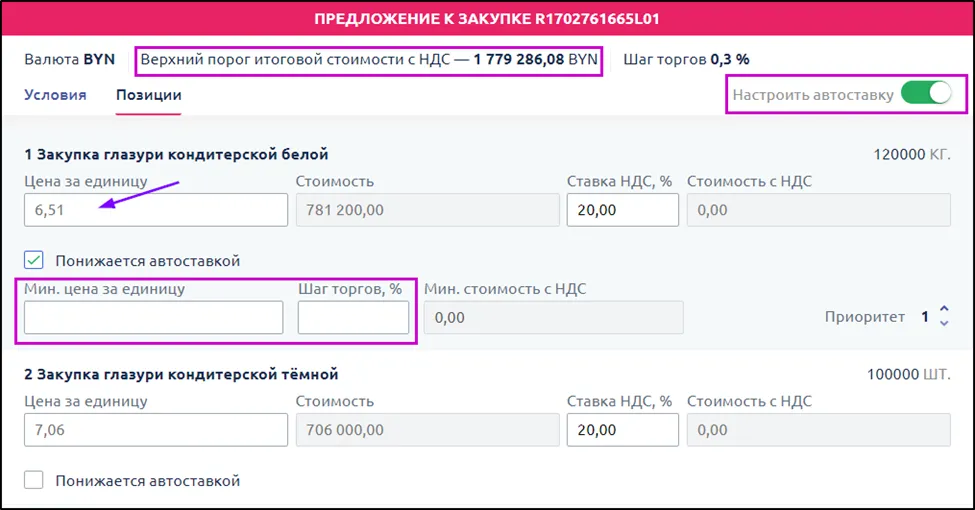The height and width of the screenshot is (510, 975).
Task: Disable the Настроить автоставку switch
Action: tap(926, 95)
